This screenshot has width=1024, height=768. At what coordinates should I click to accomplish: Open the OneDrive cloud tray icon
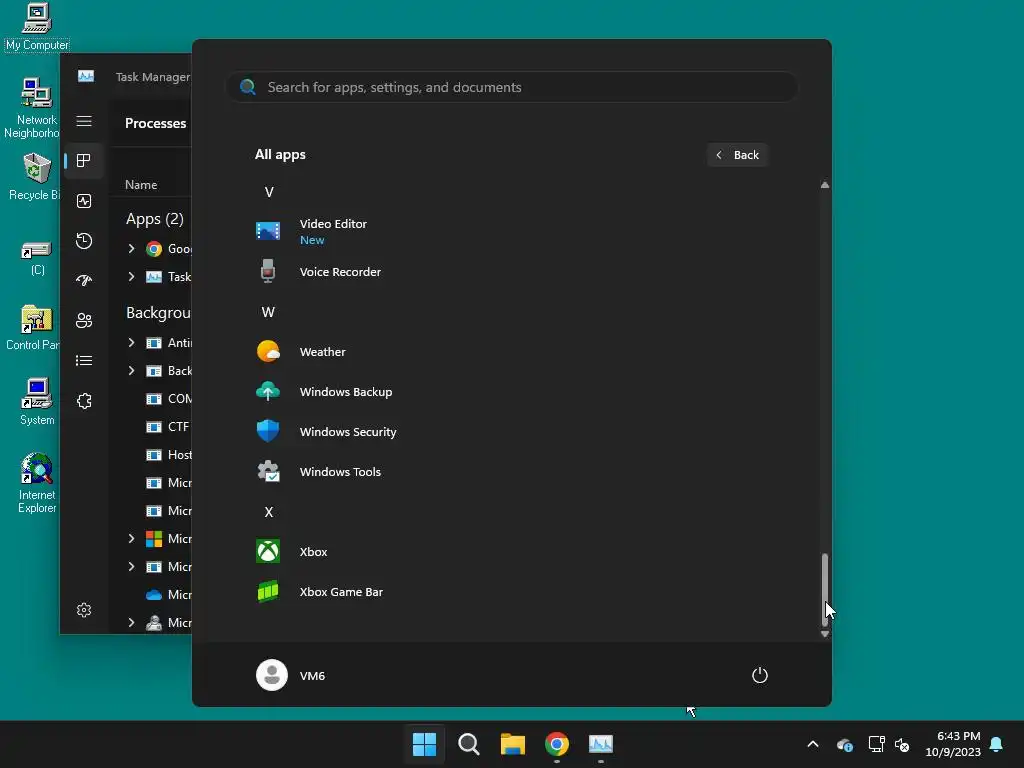pos(844,744)
